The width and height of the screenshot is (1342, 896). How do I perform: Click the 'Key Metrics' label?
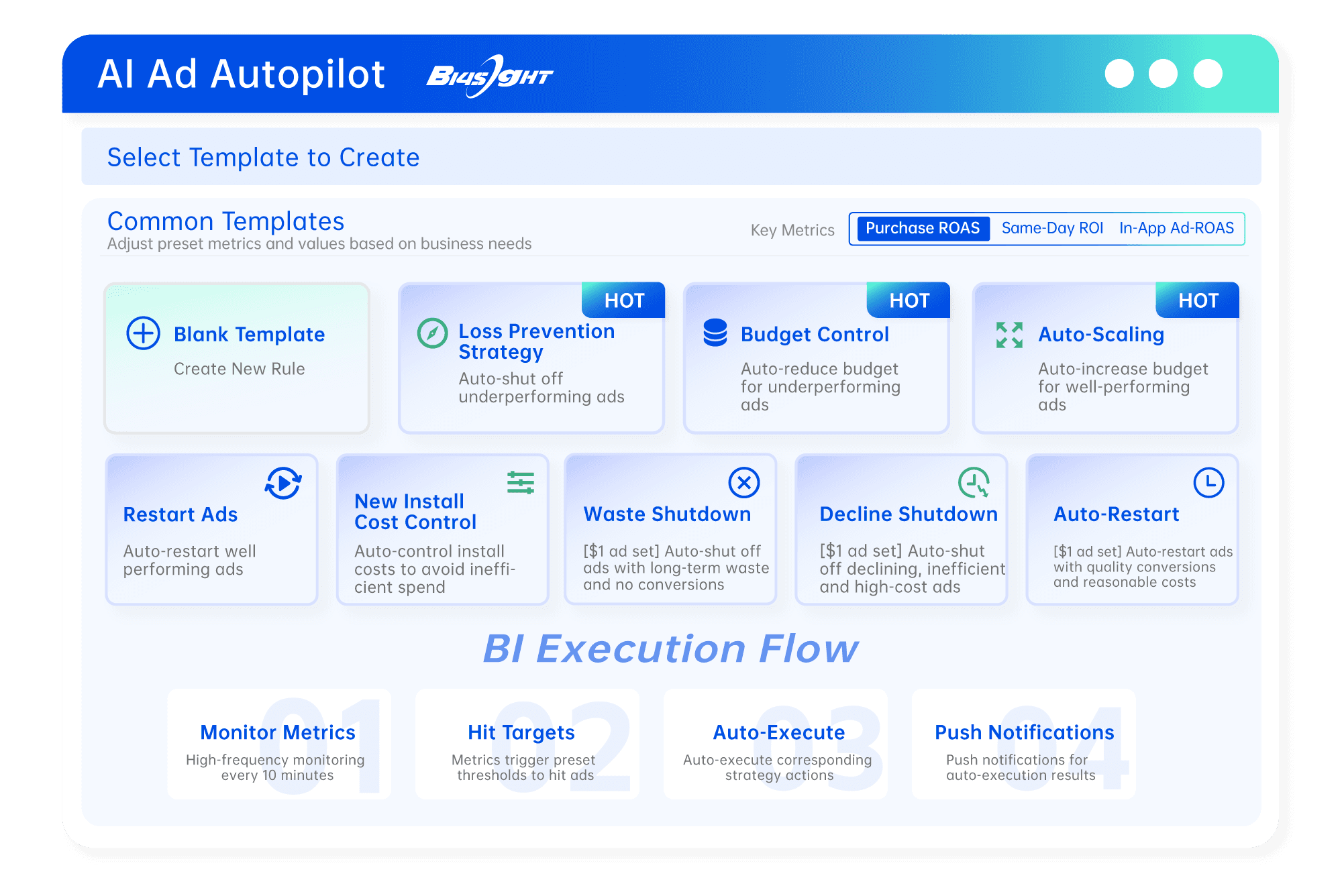[792, 230]
